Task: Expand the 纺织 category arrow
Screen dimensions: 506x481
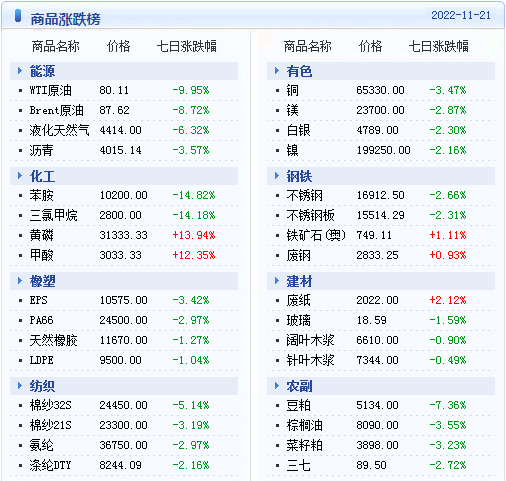Action: click(20, 386)
